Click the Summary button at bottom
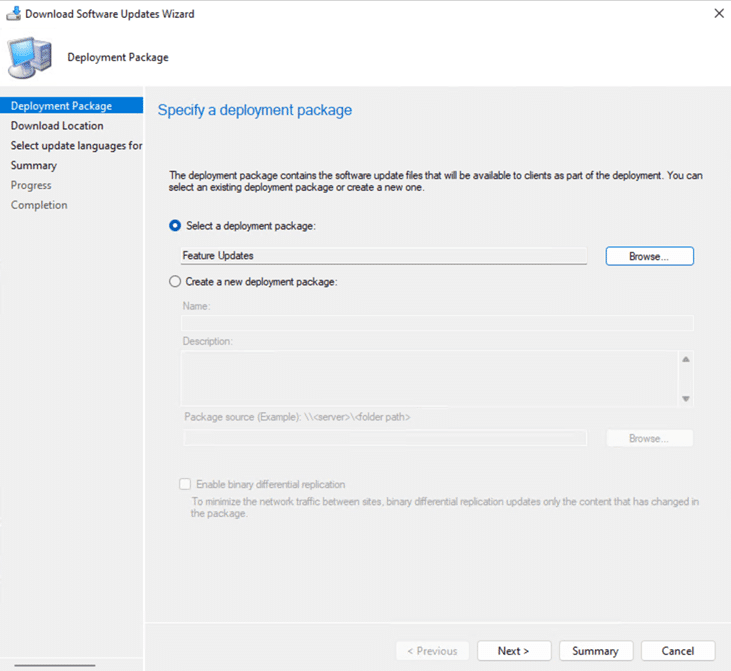731x671 pixels. coord(595,651)
